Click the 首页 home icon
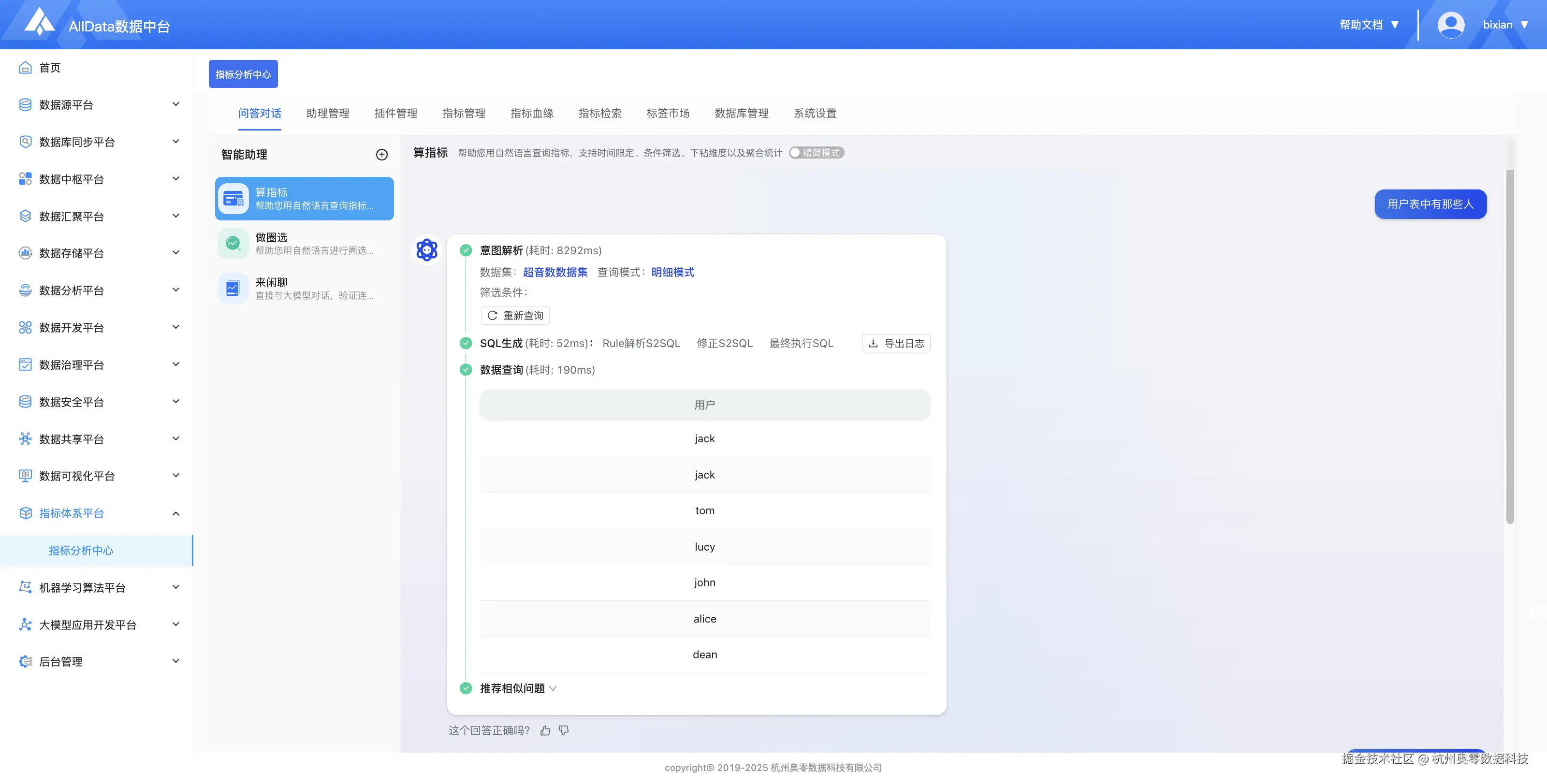The image size is (1547, 784). click(25, 68)
